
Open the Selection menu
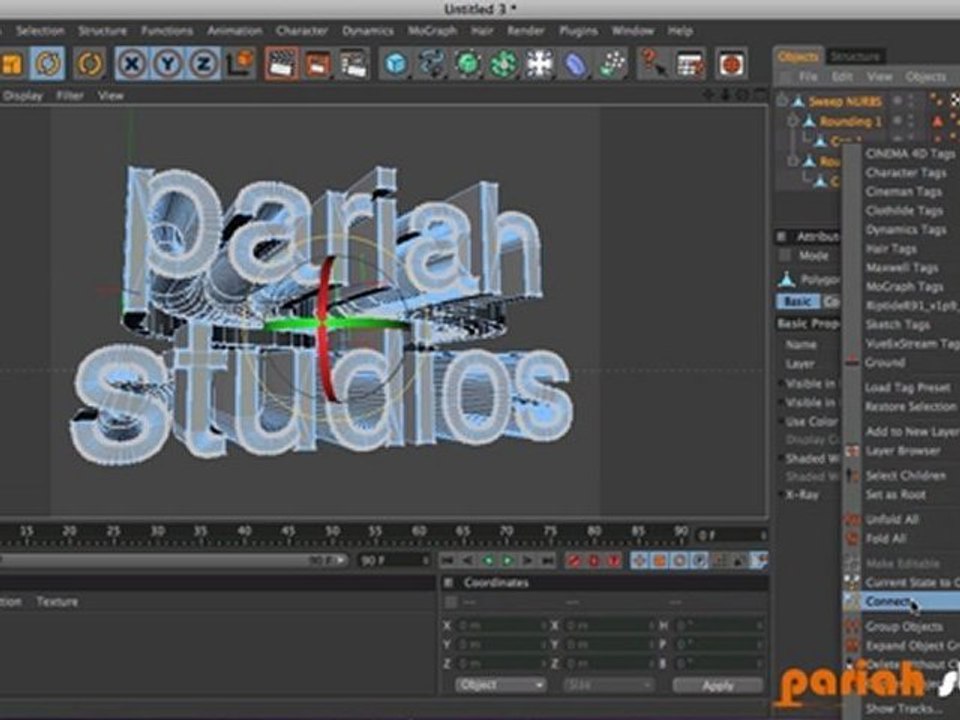tap(40, 31)
